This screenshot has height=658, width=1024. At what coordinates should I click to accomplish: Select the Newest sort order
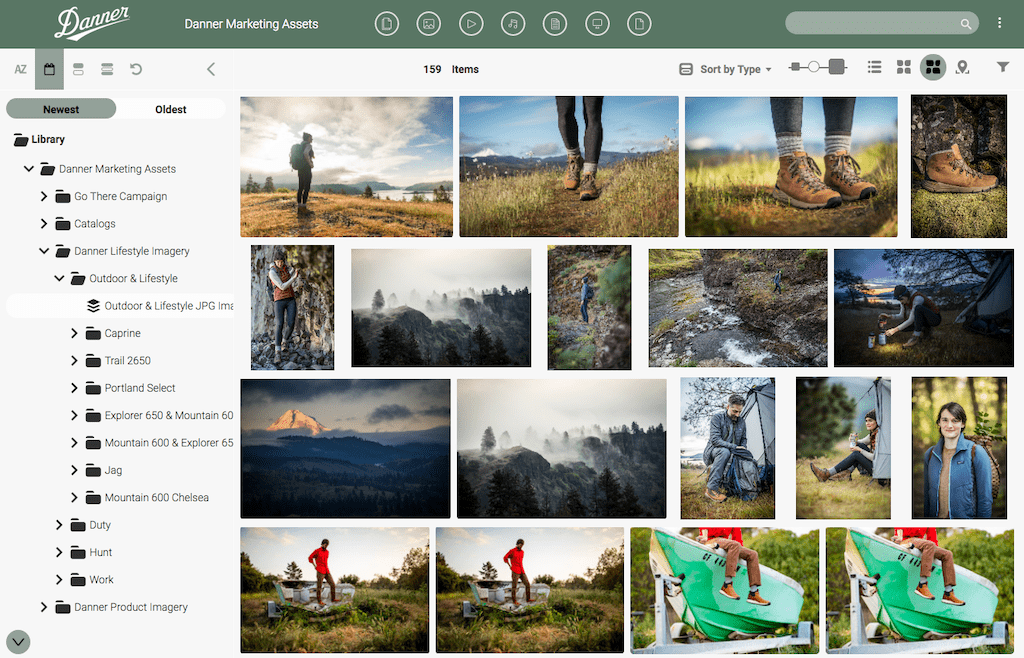pyautogui.click(x=61, y=109)
